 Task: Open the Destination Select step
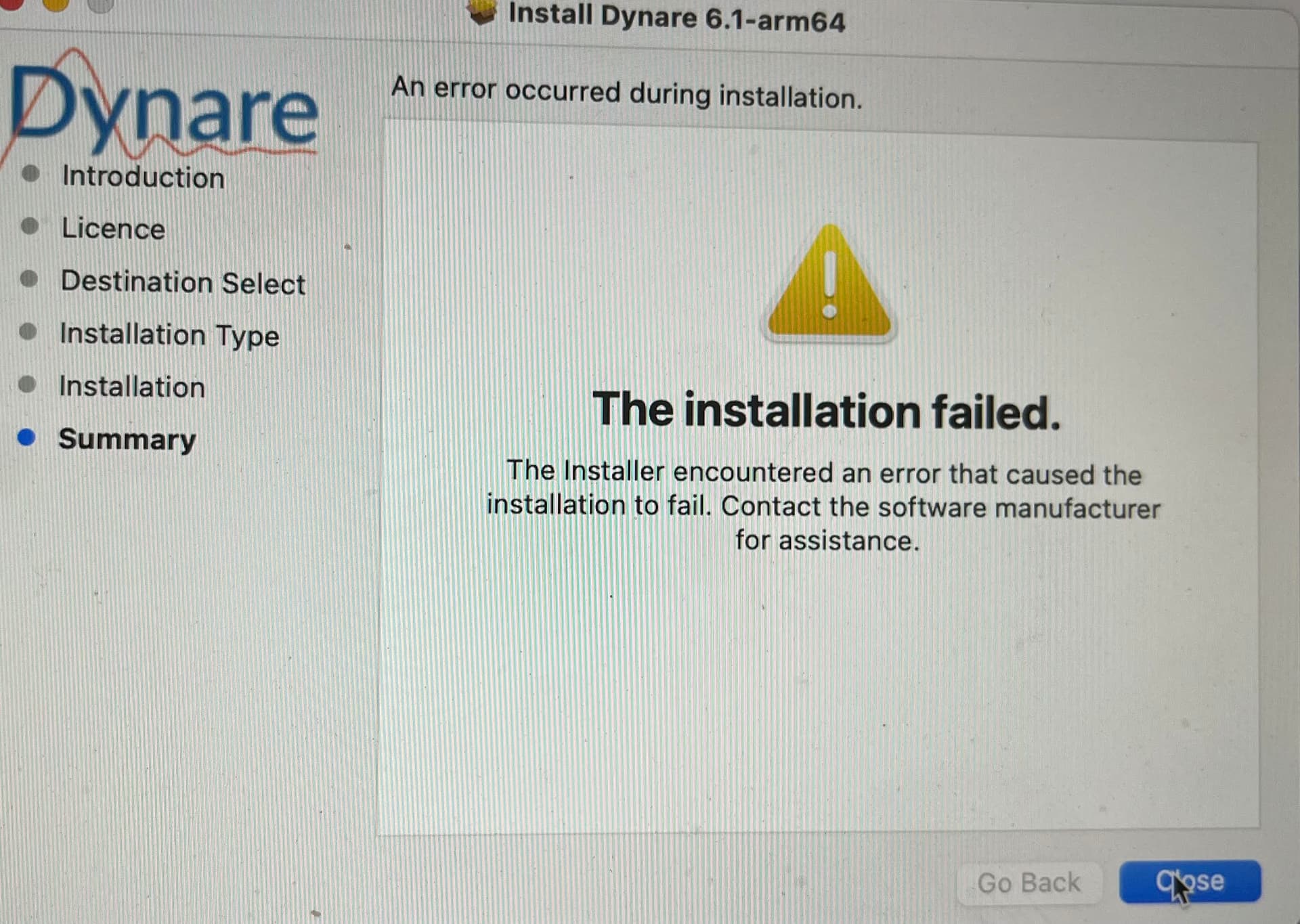183,282
